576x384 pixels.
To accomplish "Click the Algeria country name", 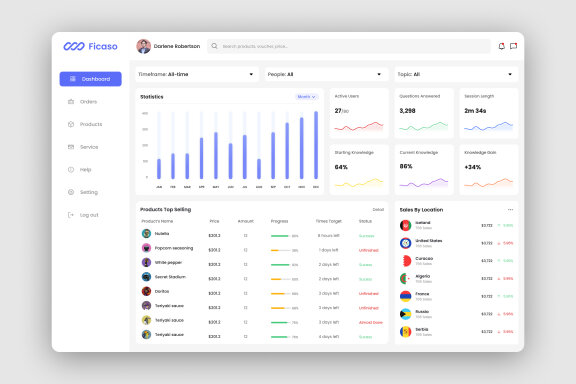I will 422,276.
